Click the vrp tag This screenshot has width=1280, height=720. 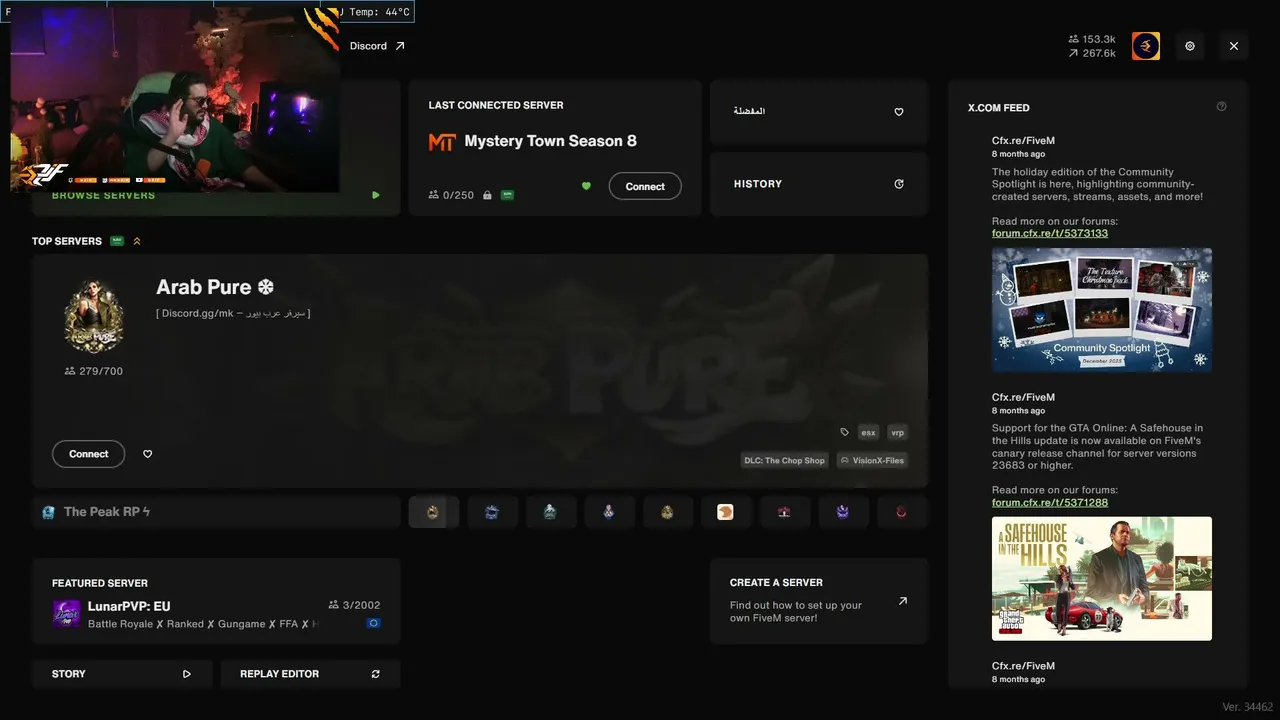pyautogui.click(x=897, y=432)
